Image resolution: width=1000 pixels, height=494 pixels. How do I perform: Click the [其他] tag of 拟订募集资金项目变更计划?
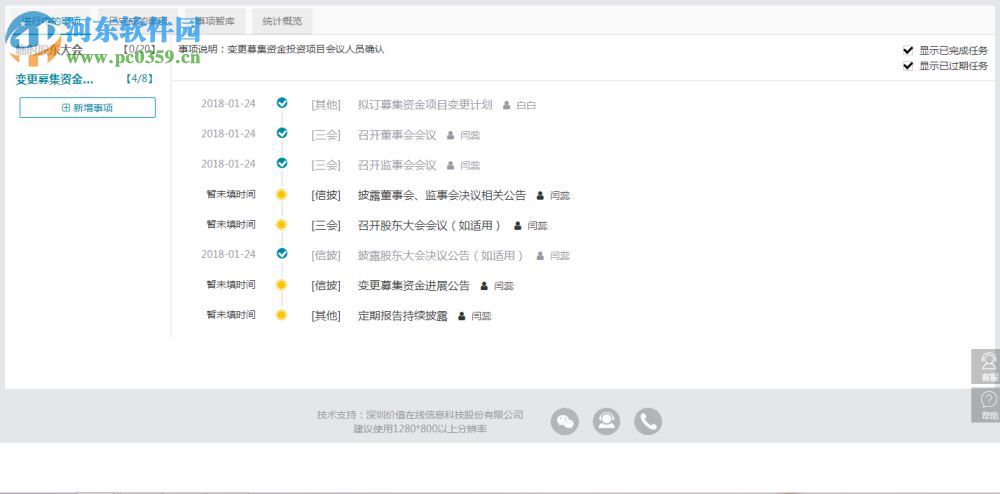pyautogui.click(x=326, y=105)
